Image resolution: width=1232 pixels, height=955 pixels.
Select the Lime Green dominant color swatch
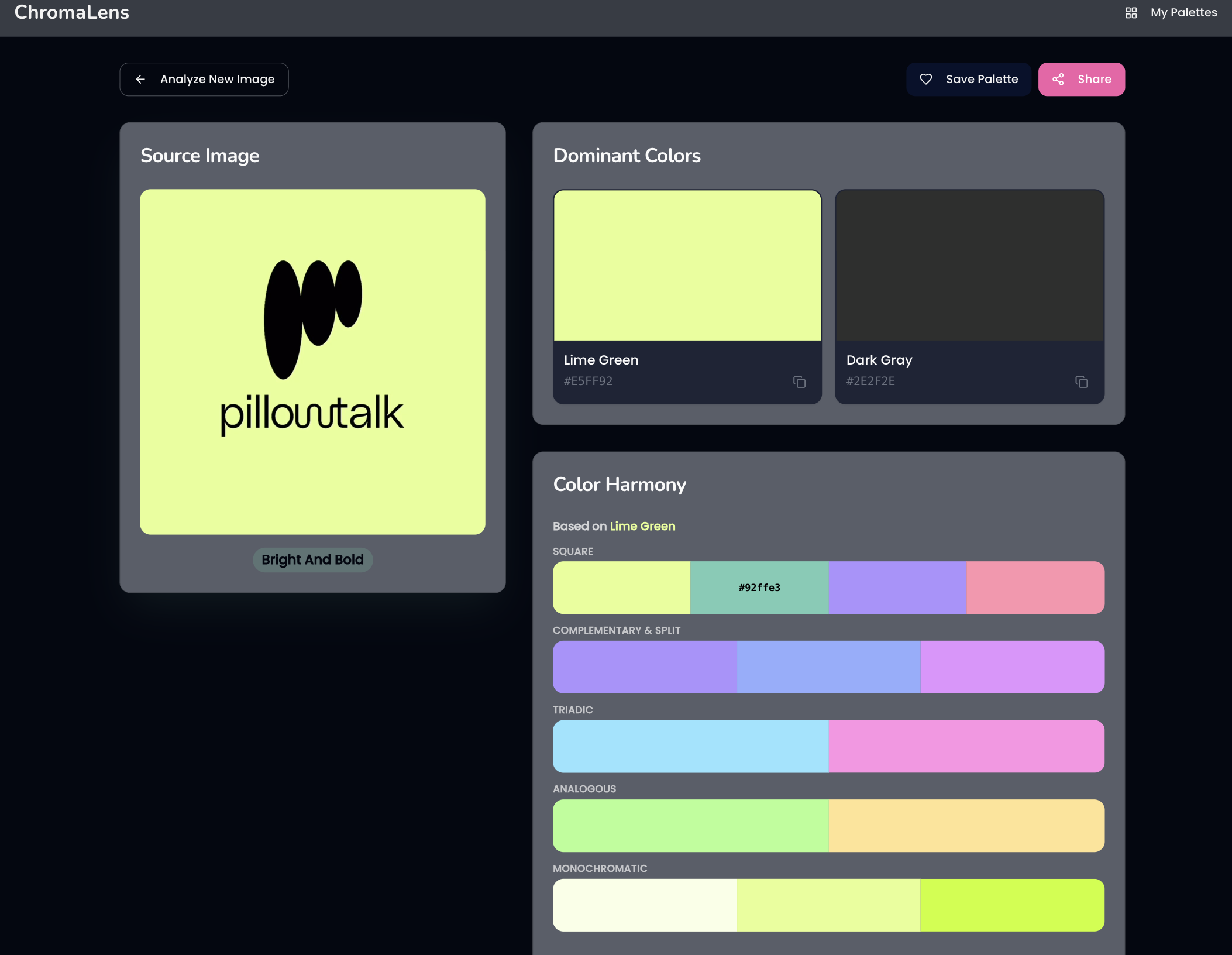687,265
